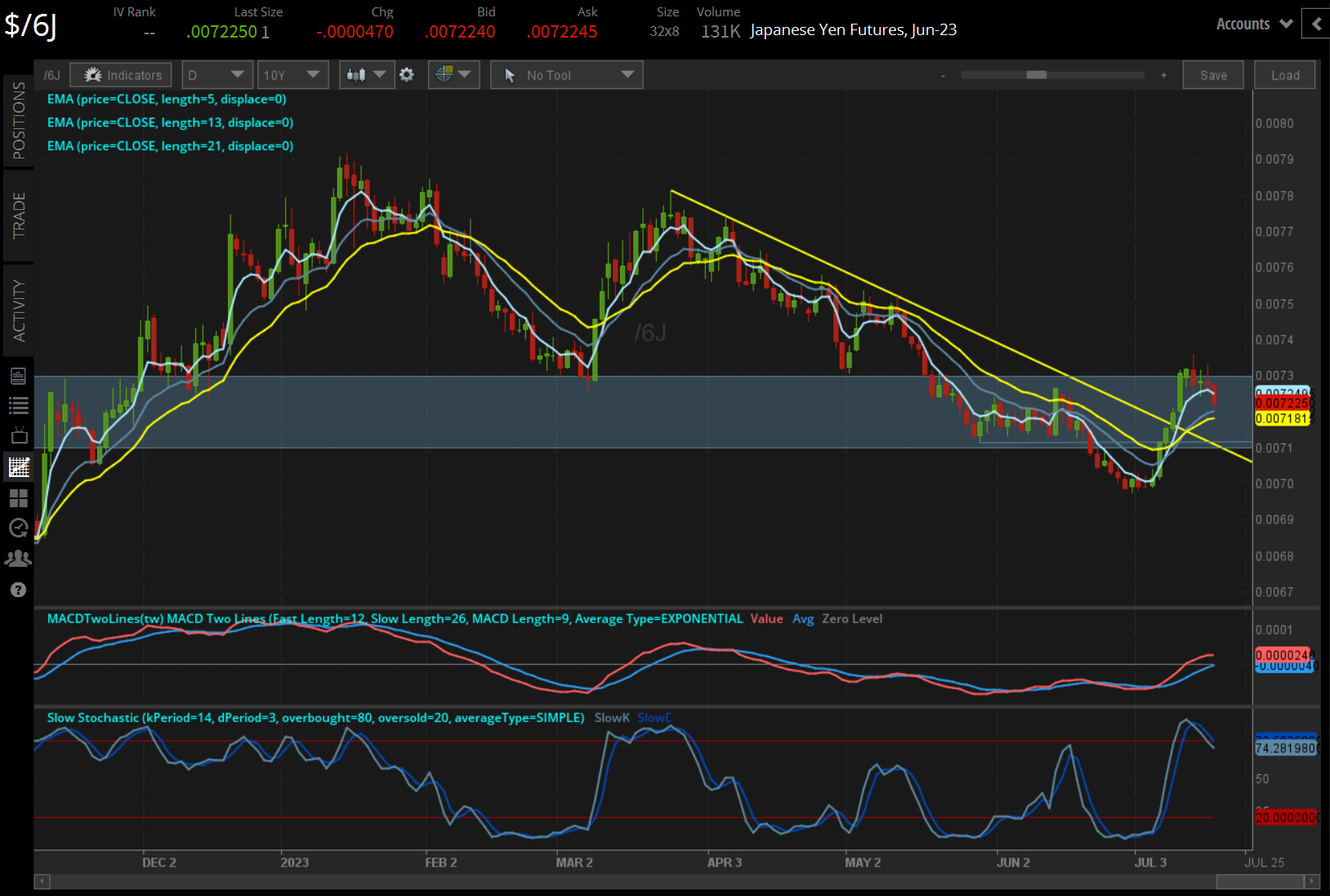Viewport: 1330px width, 896px height.
Task: Click the history clock icon in sidebar
Action: [18, 528]
